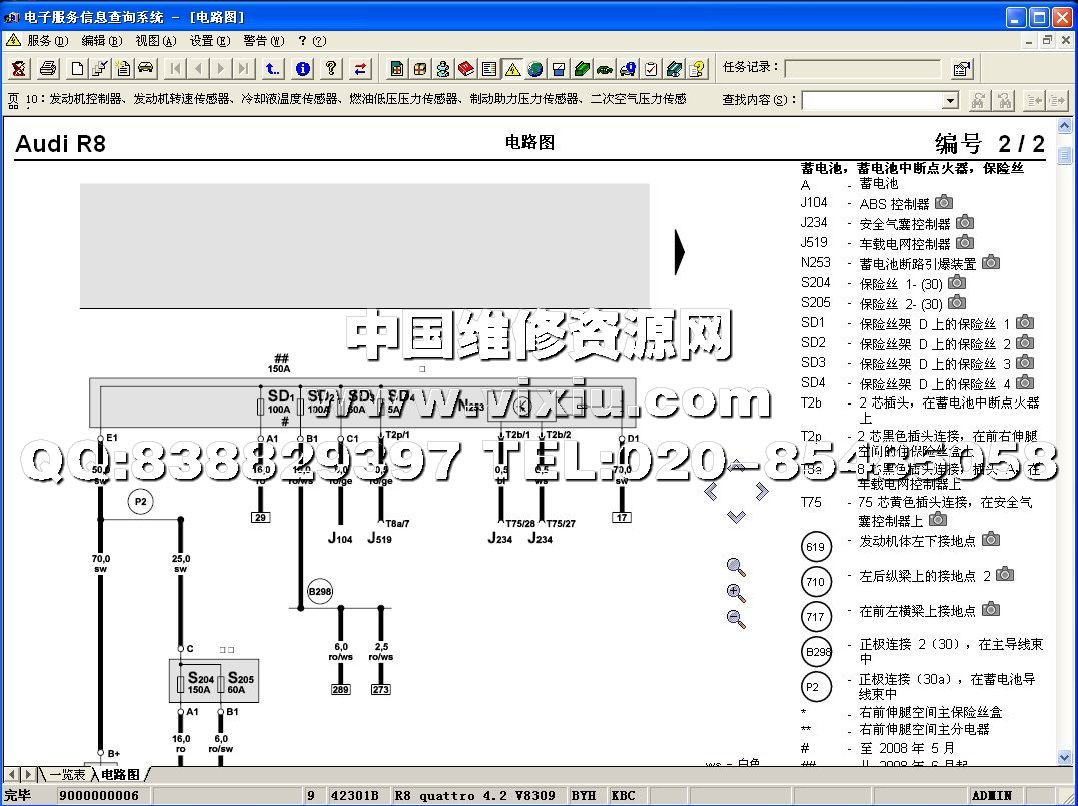
Task: Click the clipboard checkmark icon
Action: [x=651, y=68]
